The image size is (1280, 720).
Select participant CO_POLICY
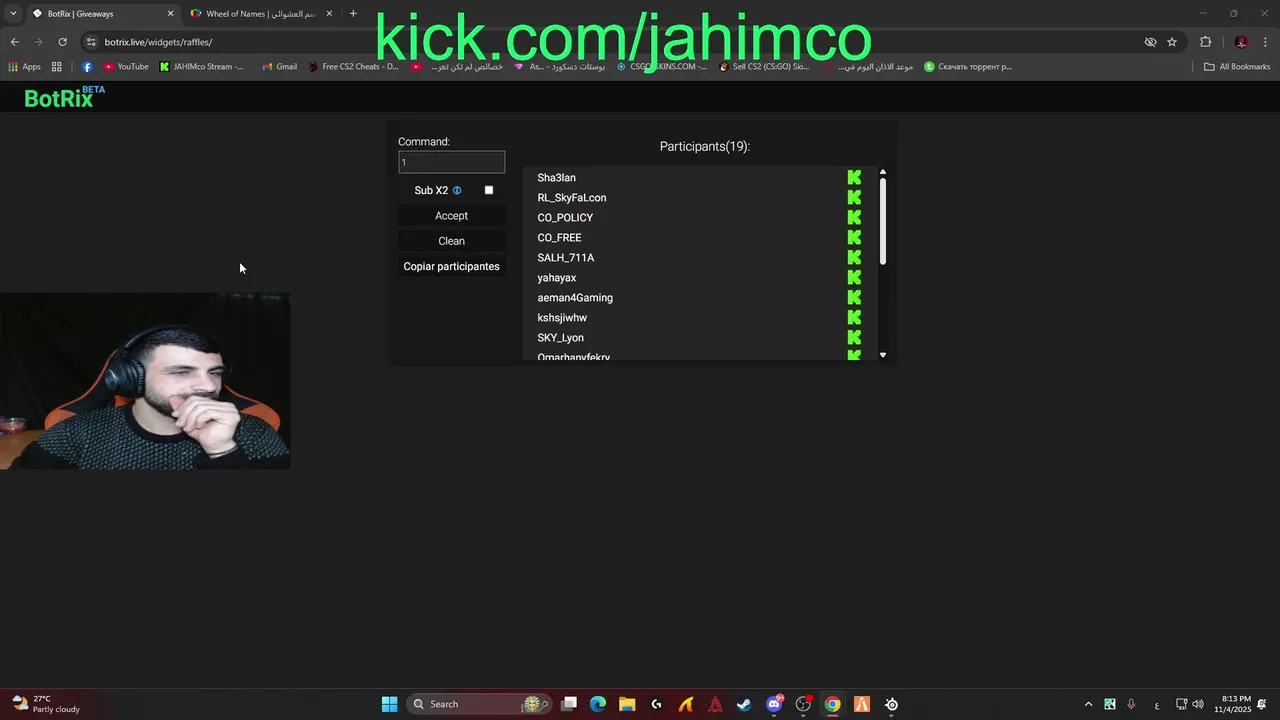565,218
